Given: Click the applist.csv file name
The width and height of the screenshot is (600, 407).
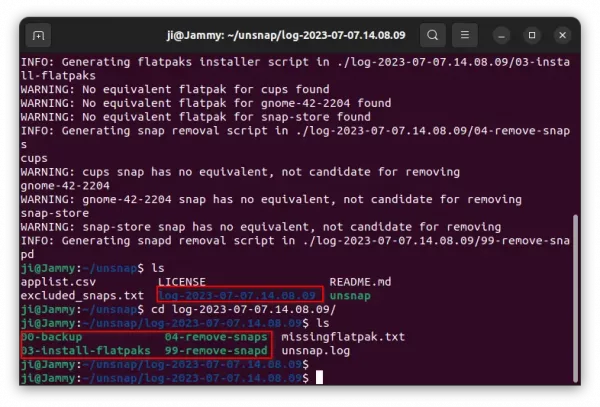Looking at the screenshot, I should coord(58,282).
